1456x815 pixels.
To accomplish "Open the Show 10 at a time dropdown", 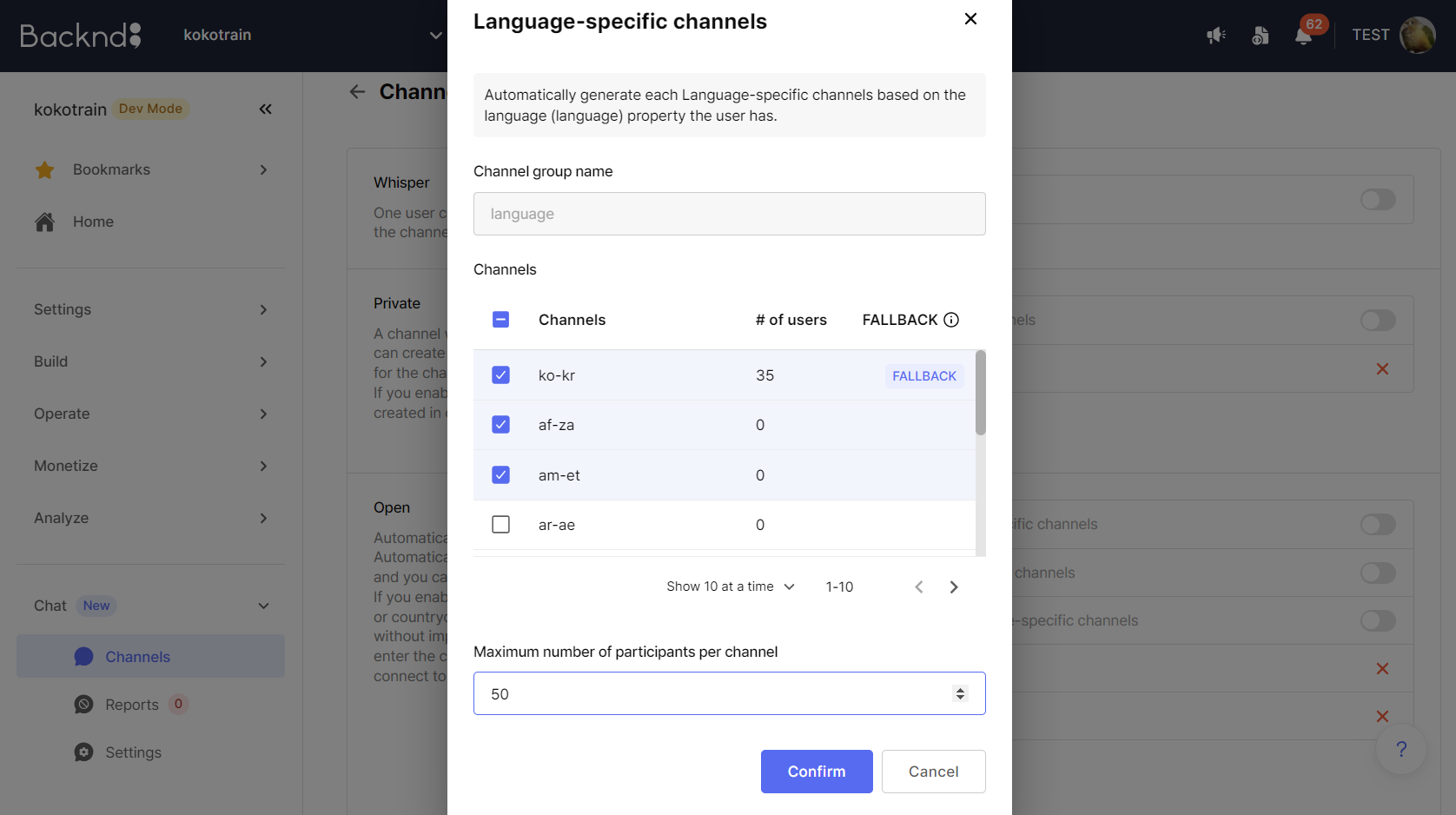I will [731, 586].
